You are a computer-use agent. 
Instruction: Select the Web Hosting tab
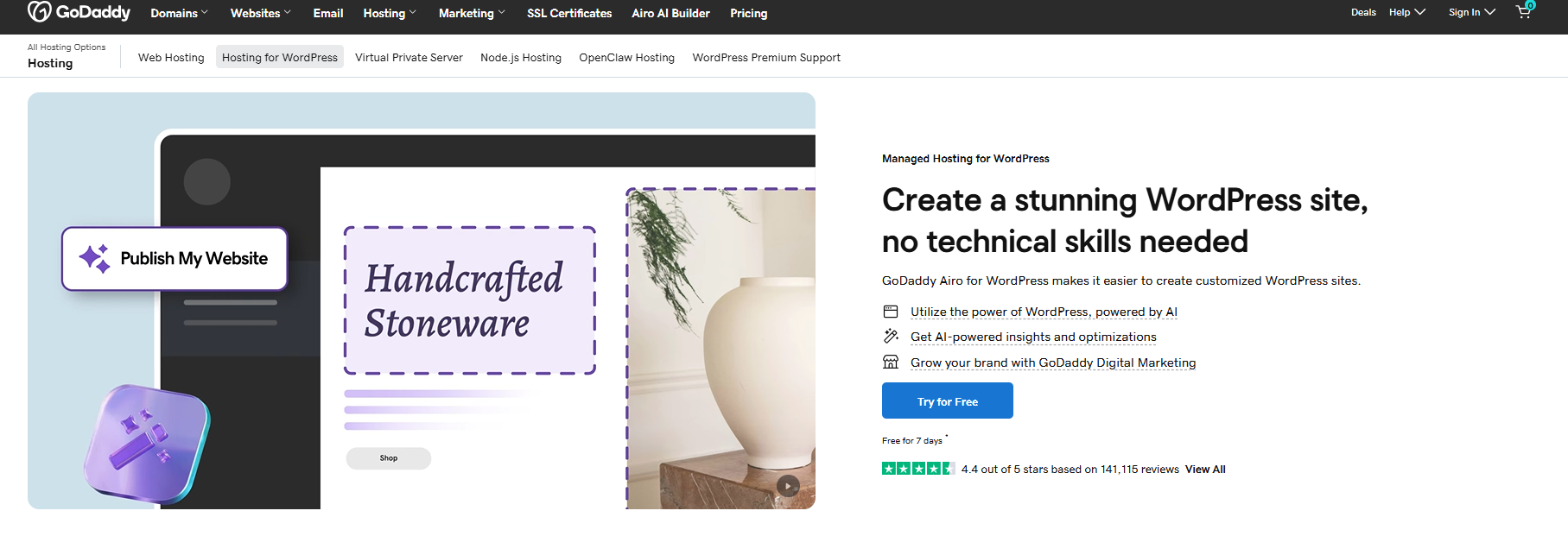click(171, 57)
